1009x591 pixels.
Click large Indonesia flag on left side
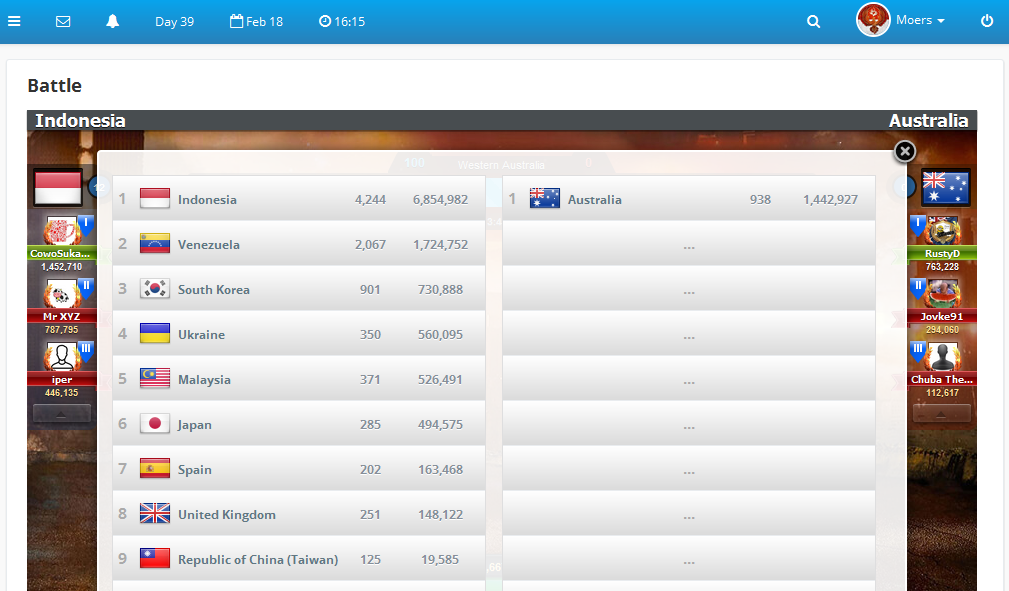click(x=58, y=187)
